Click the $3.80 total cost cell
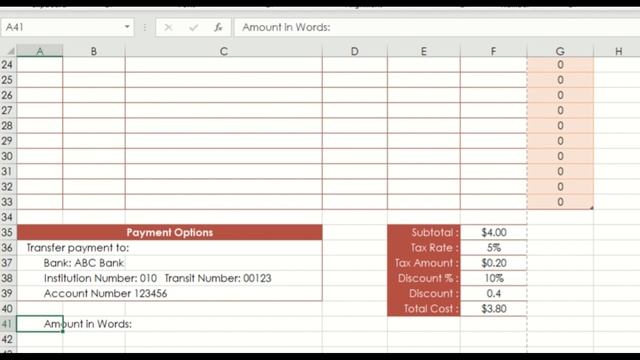 pyautogui.click(x=493, y=309)
